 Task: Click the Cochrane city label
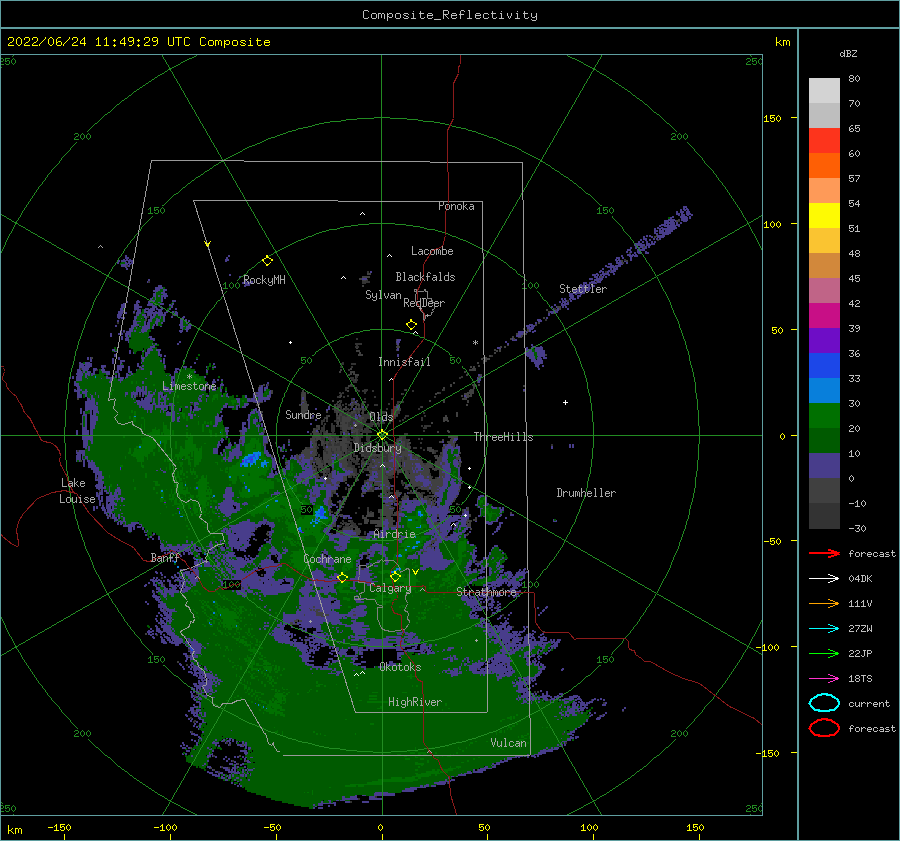(327, 559)
